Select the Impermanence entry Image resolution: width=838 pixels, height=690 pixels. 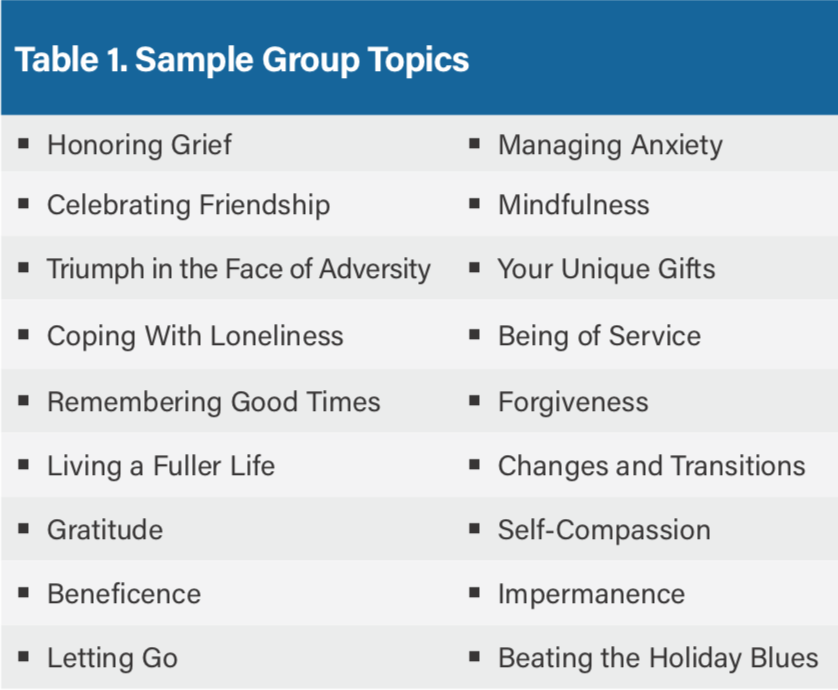point(591,594)
